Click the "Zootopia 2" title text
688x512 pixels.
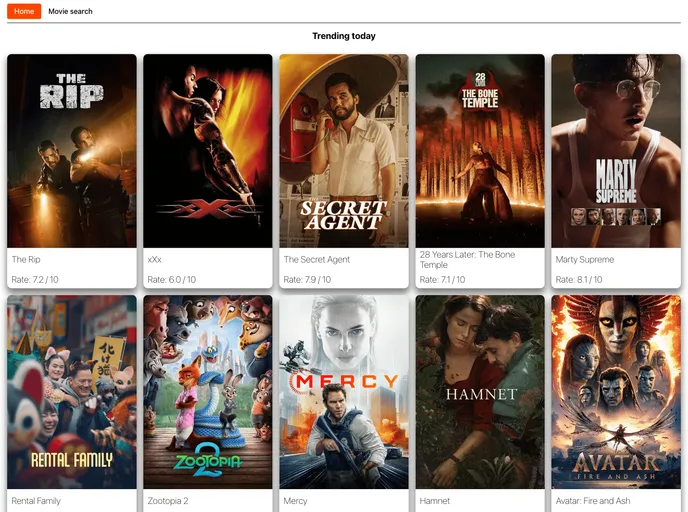point(168,501)
